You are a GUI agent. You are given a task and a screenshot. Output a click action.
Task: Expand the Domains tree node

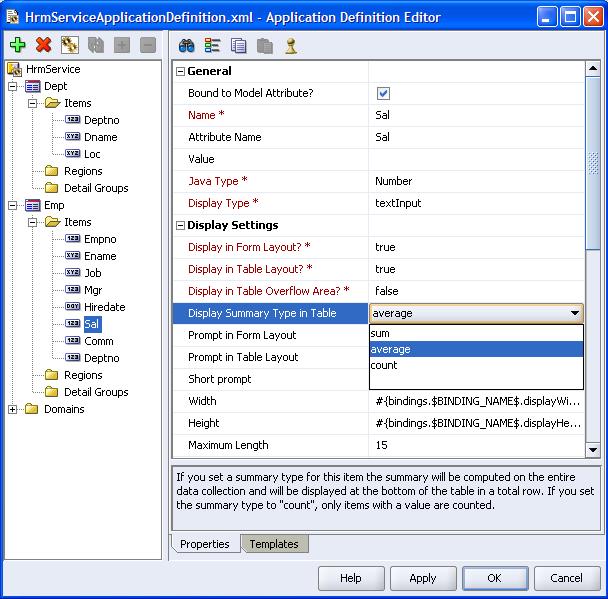13,409
